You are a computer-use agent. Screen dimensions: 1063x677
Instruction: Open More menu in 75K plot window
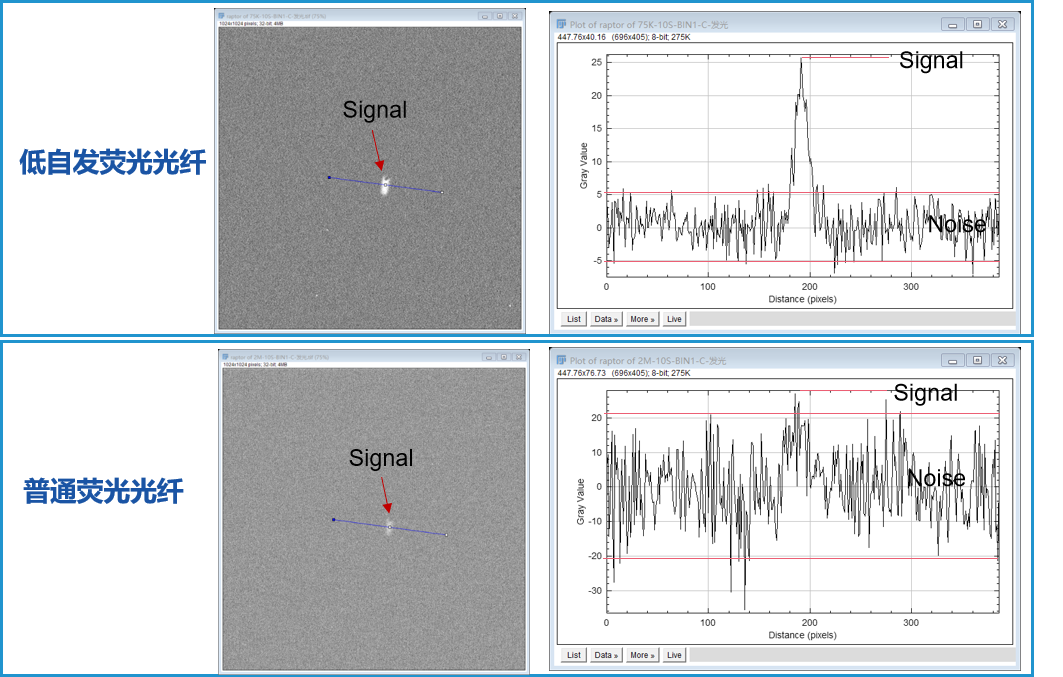[x=642, y=319]
